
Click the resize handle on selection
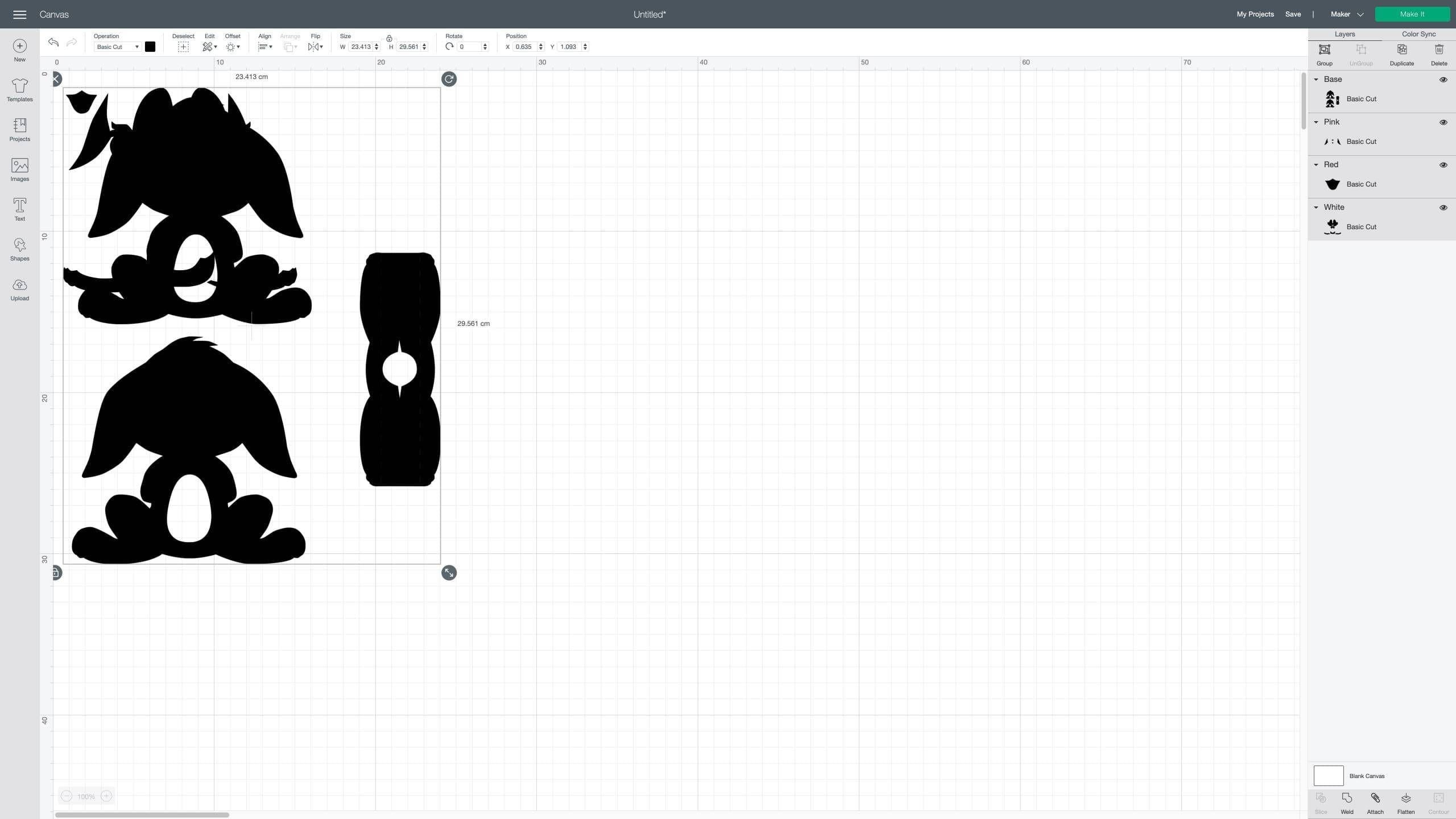click(449, 573)
